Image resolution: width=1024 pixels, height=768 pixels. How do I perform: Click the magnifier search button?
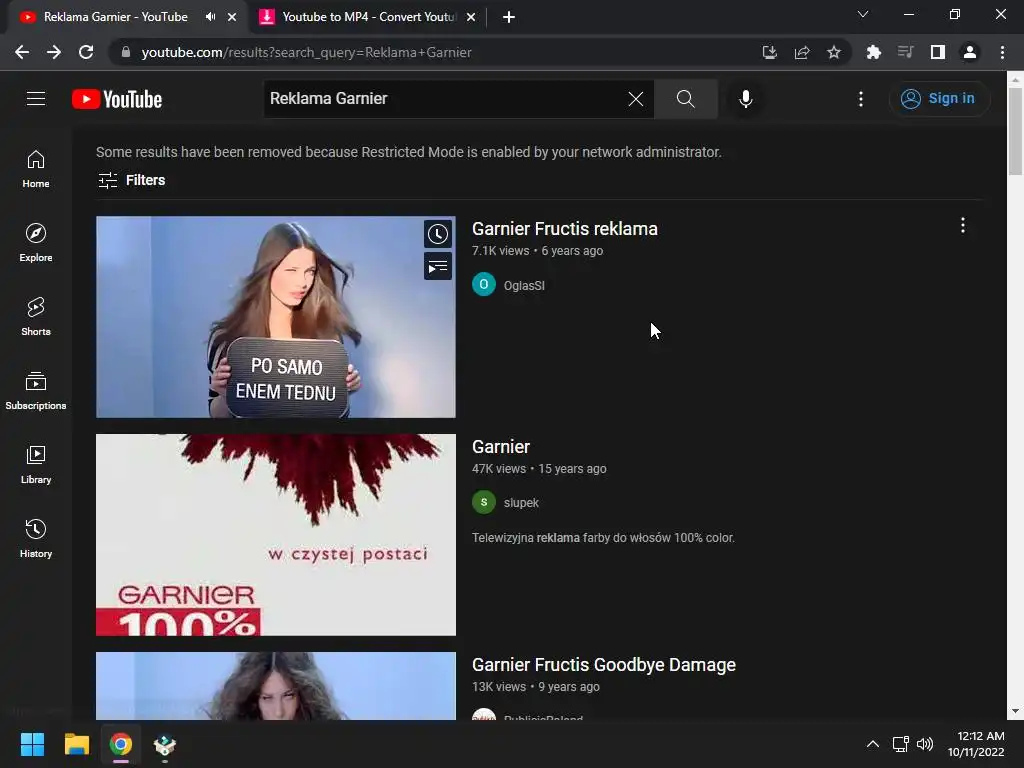pos(686,99)
